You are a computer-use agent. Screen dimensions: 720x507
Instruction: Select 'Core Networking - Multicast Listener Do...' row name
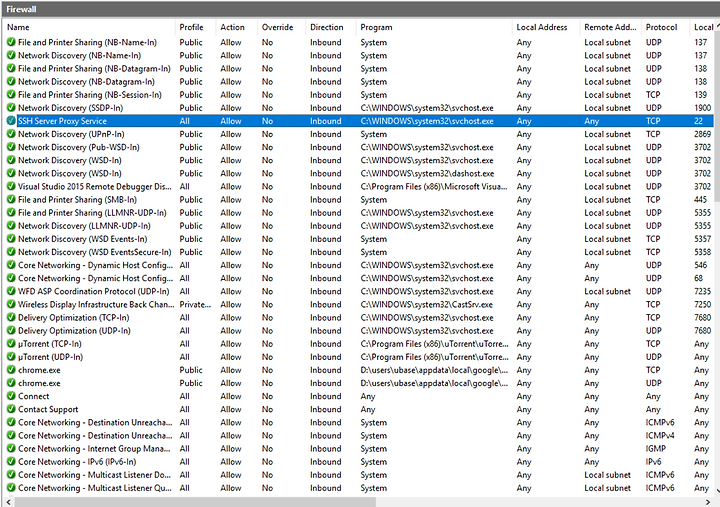pos(94,475)
